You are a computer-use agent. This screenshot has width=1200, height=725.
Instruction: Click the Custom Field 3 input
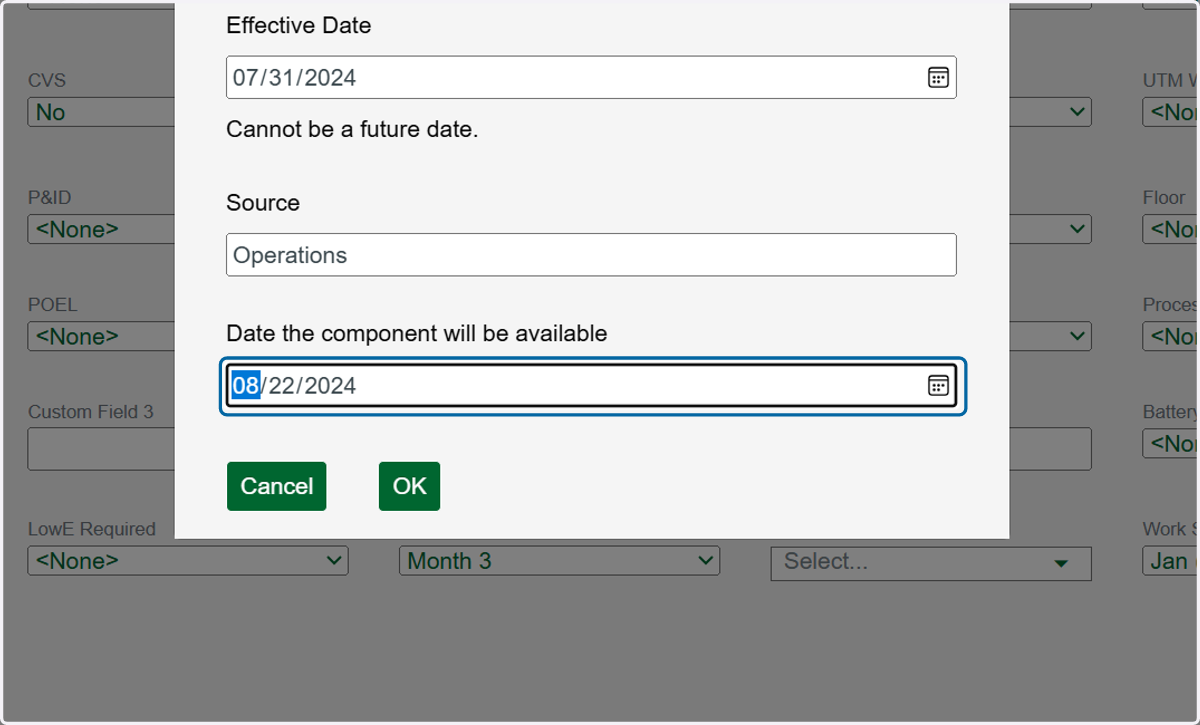pyautogui.click(x=101, y=449)
